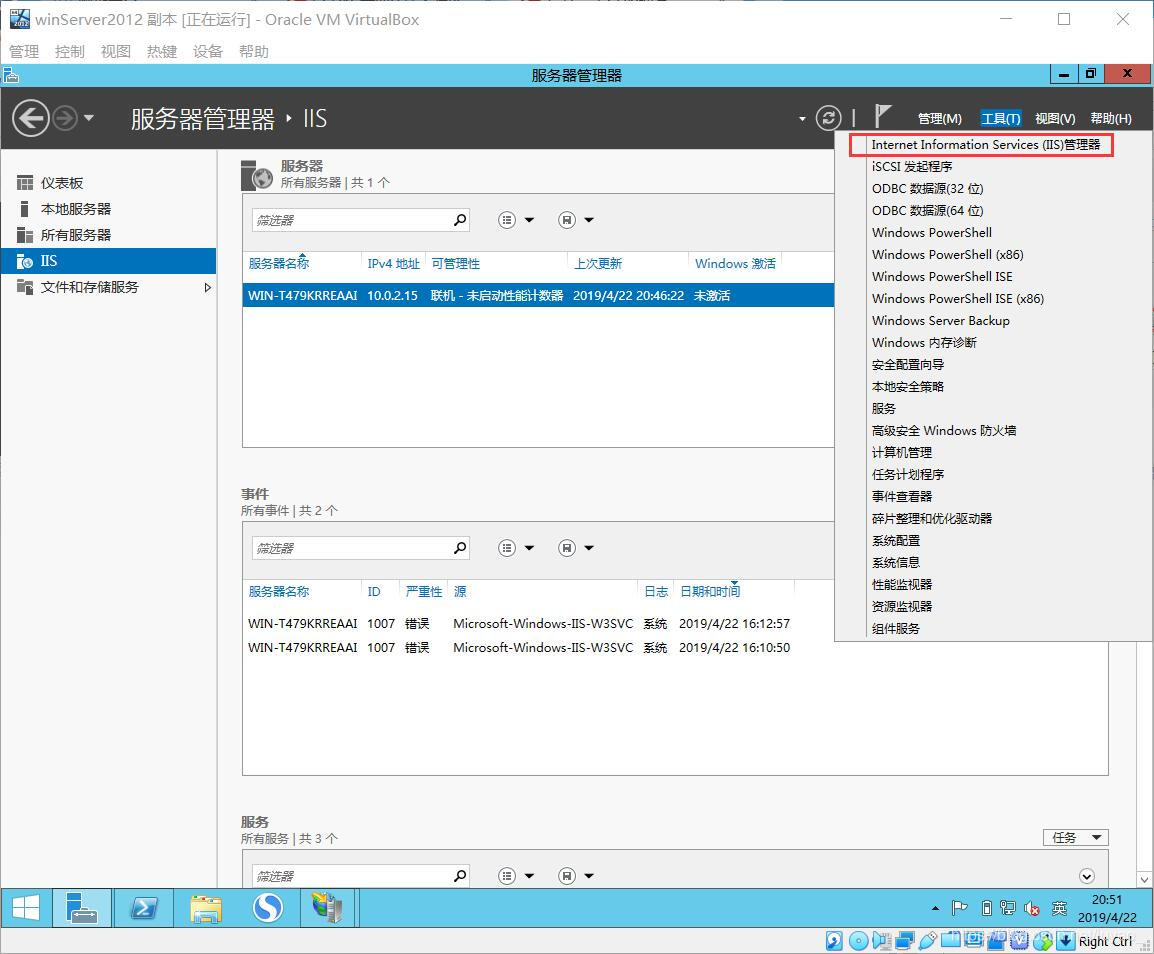The height and width of the screenshot is (954, 1154).
Task: Sort by 可管理性 column
Action: pos(456,264)
